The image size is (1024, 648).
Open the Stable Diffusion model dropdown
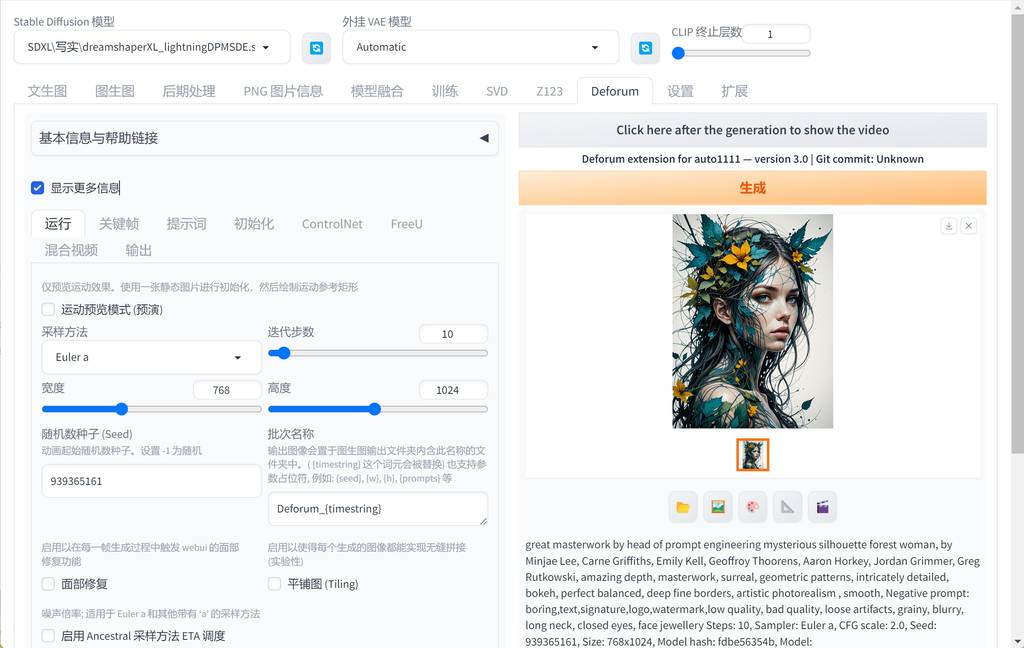(152, 47)
